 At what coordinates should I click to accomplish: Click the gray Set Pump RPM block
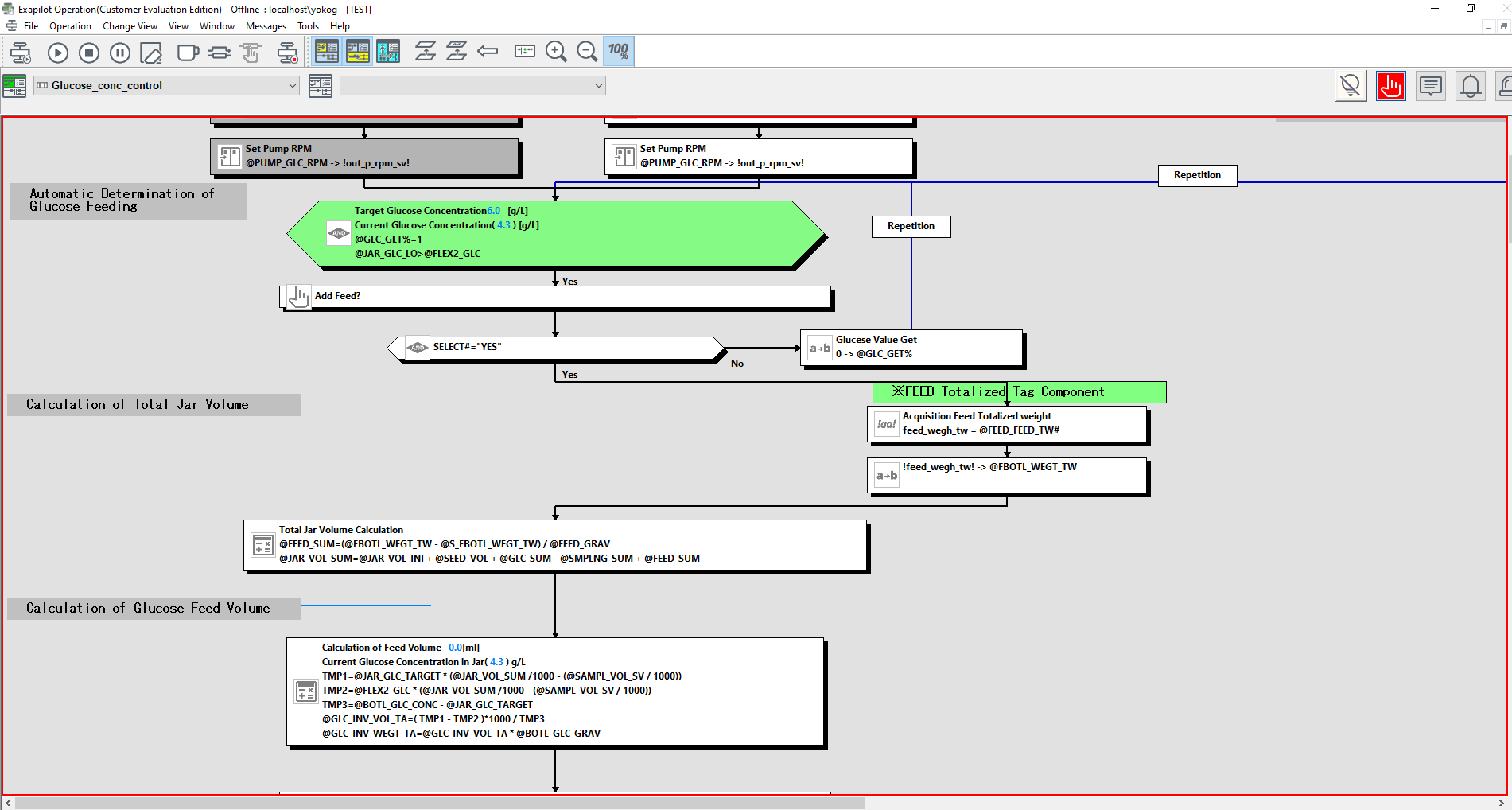point(364,157)
